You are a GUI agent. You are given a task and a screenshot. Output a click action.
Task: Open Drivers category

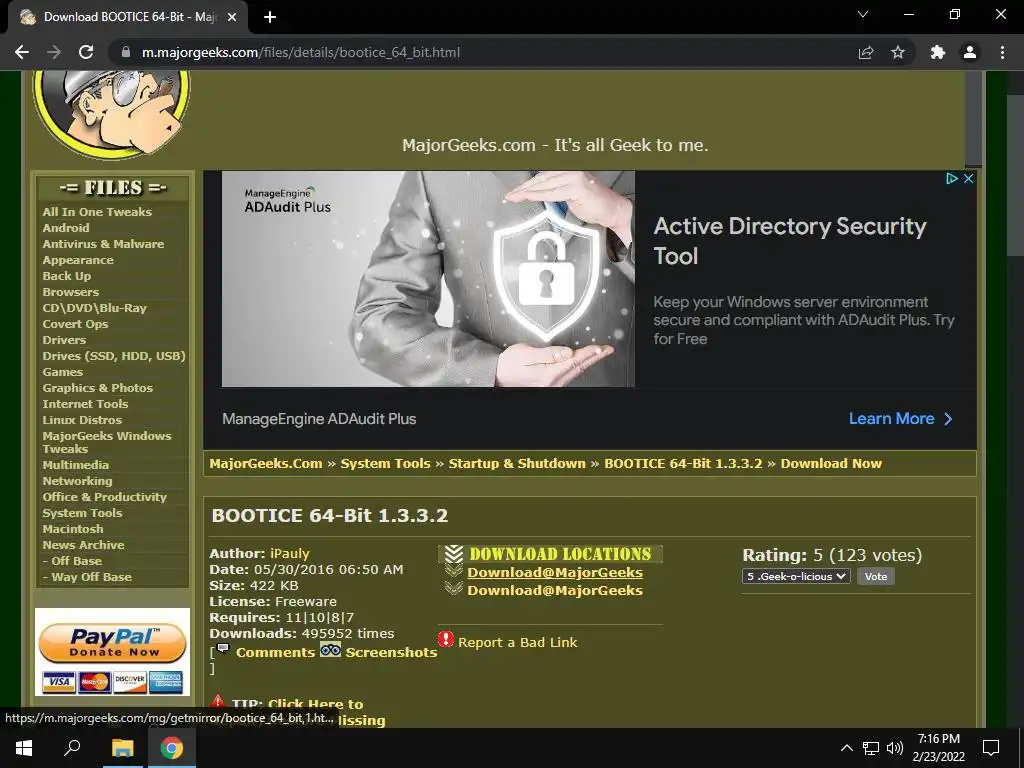pos(64,340)
